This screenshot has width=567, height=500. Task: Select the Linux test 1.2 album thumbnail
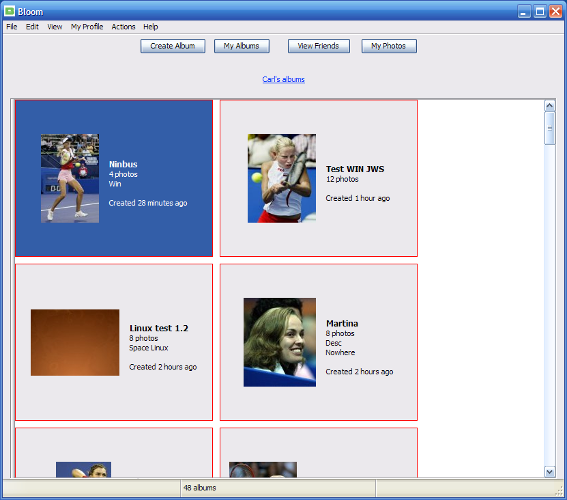75,342
